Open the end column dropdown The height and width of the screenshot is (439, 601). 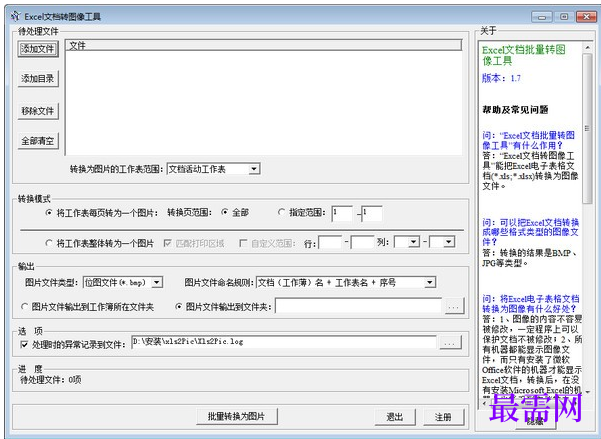tap(449, 242)
